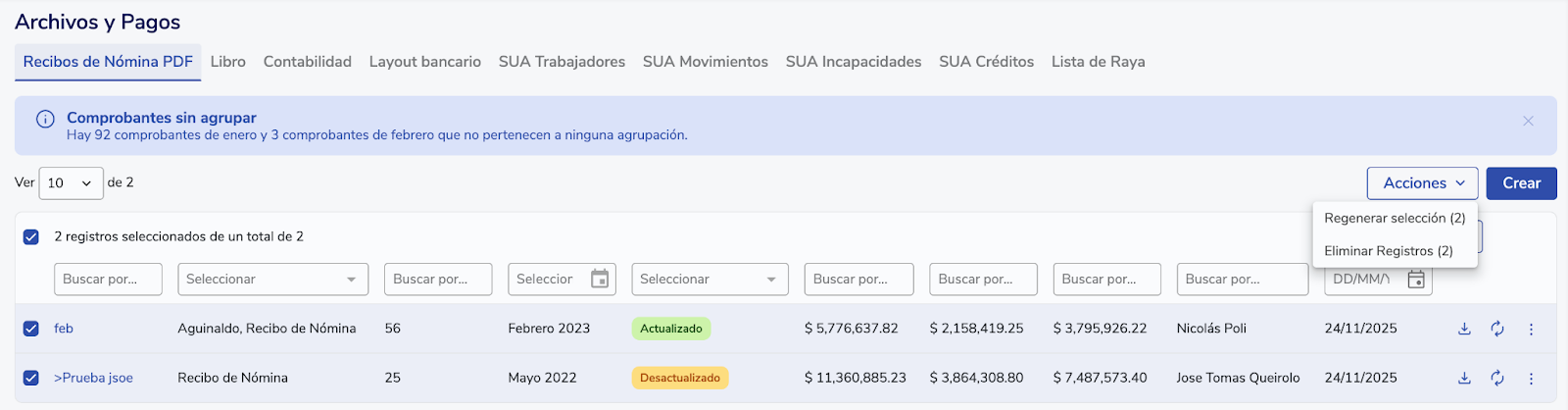Regenerate the feb record with refresh icon
1568x410 pixels.
click(1497, 329)
